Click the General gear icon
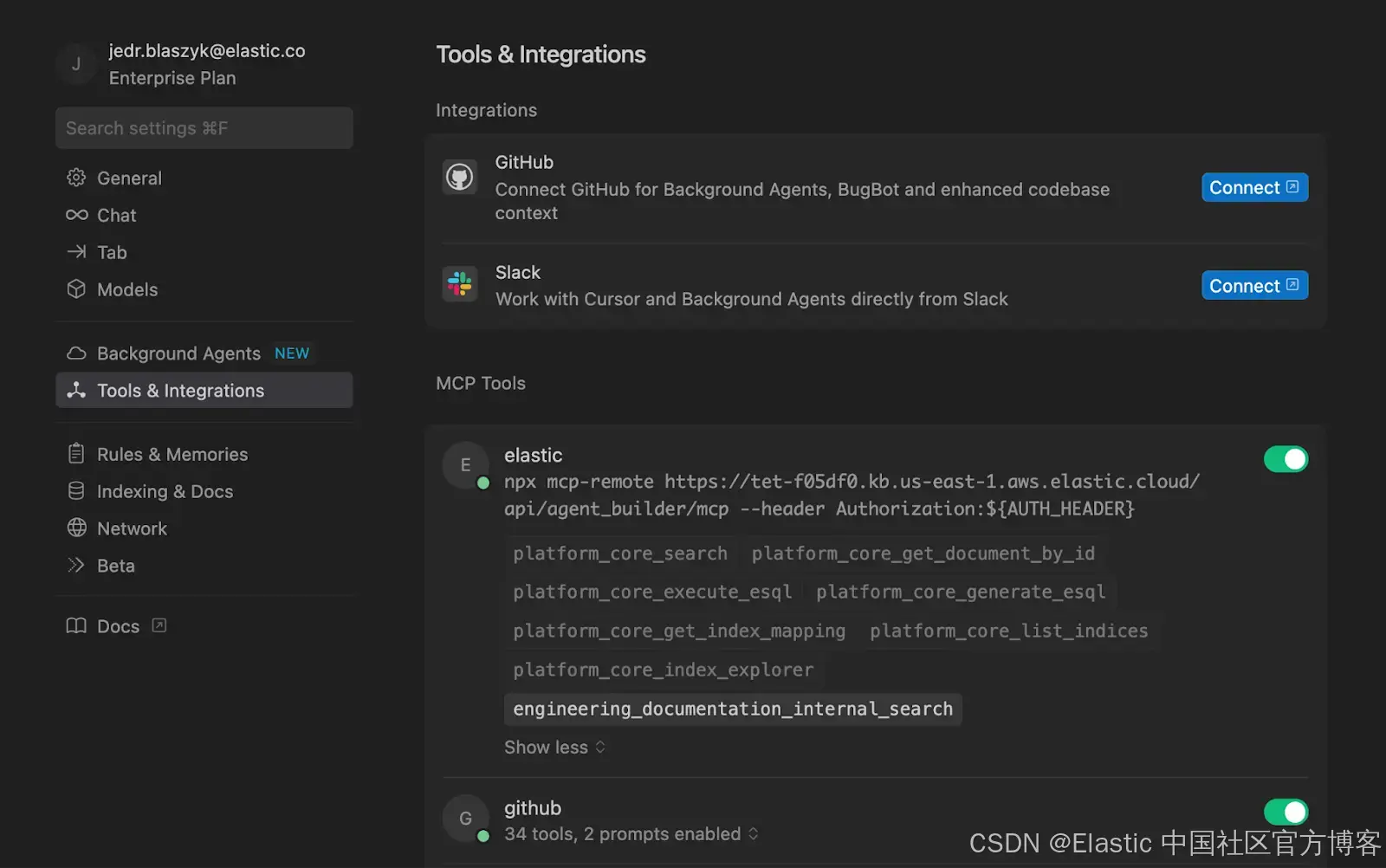This screenshot has height=868, width=1386. coord(76,178)
